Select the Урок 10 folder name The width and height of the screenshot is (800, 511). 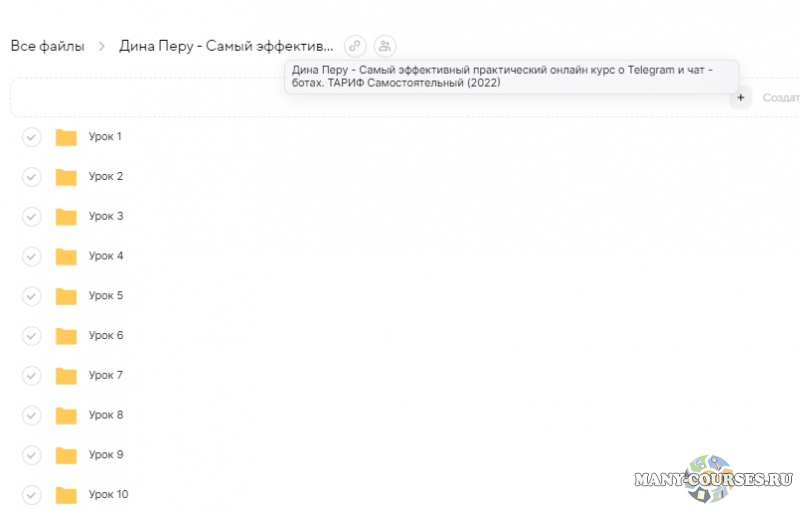click(108, 494)
